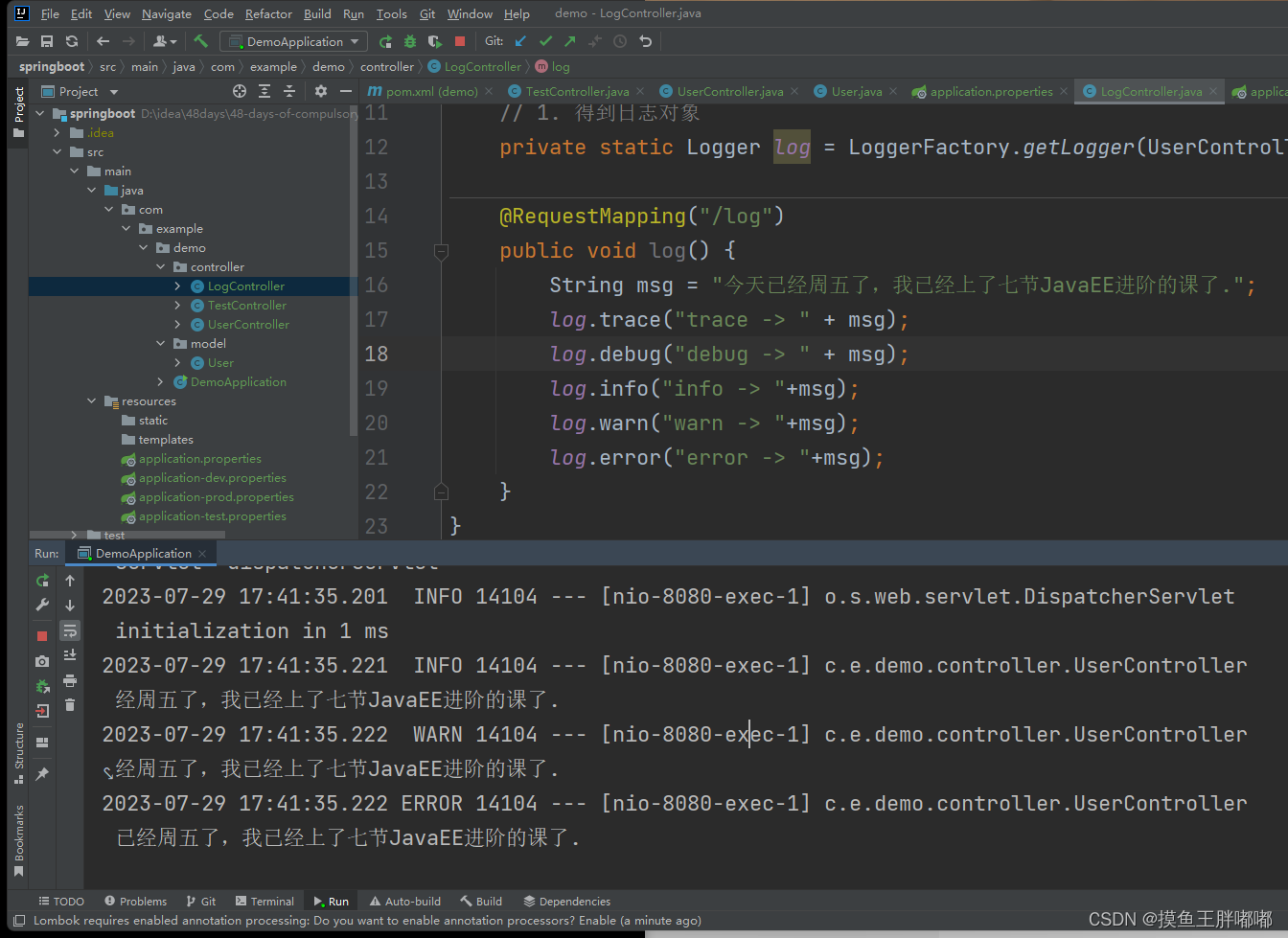This screenshot has height=938, width=1288.
Task: Open the Tools menu
Action: 391,13
